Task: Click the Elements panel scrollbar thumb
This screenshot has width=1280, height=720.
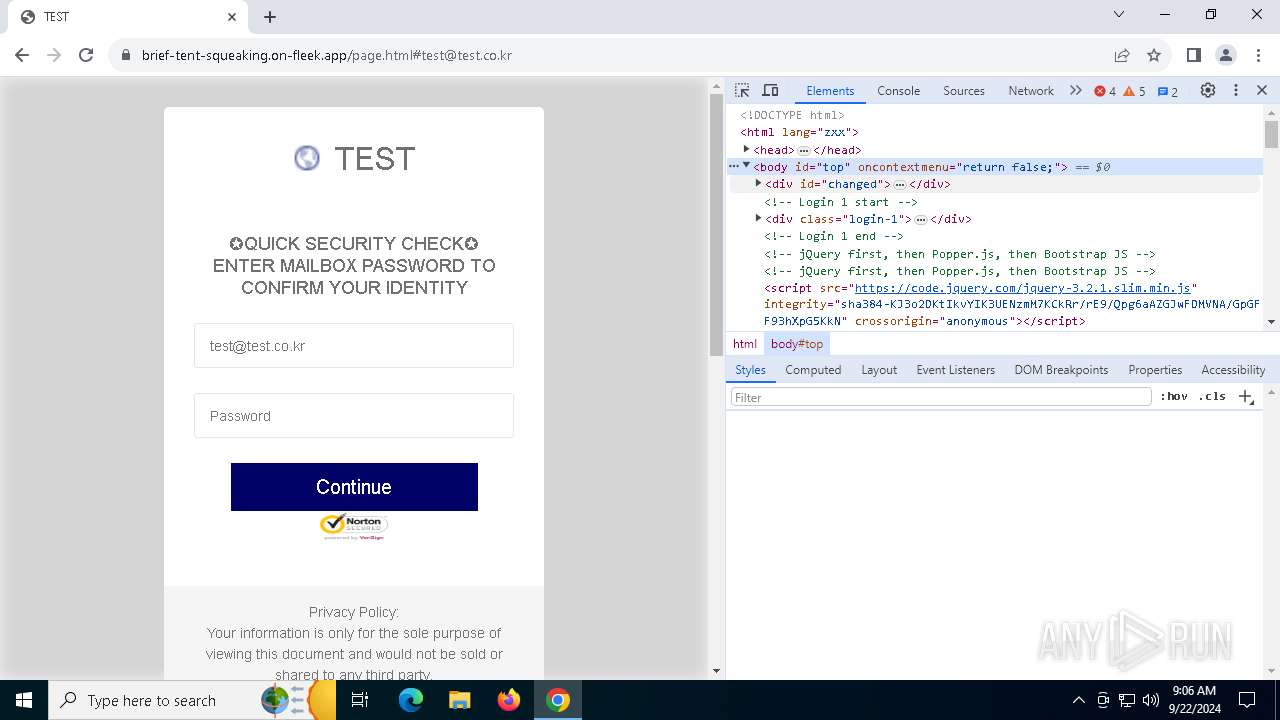Action: (x=1271, y=134)
